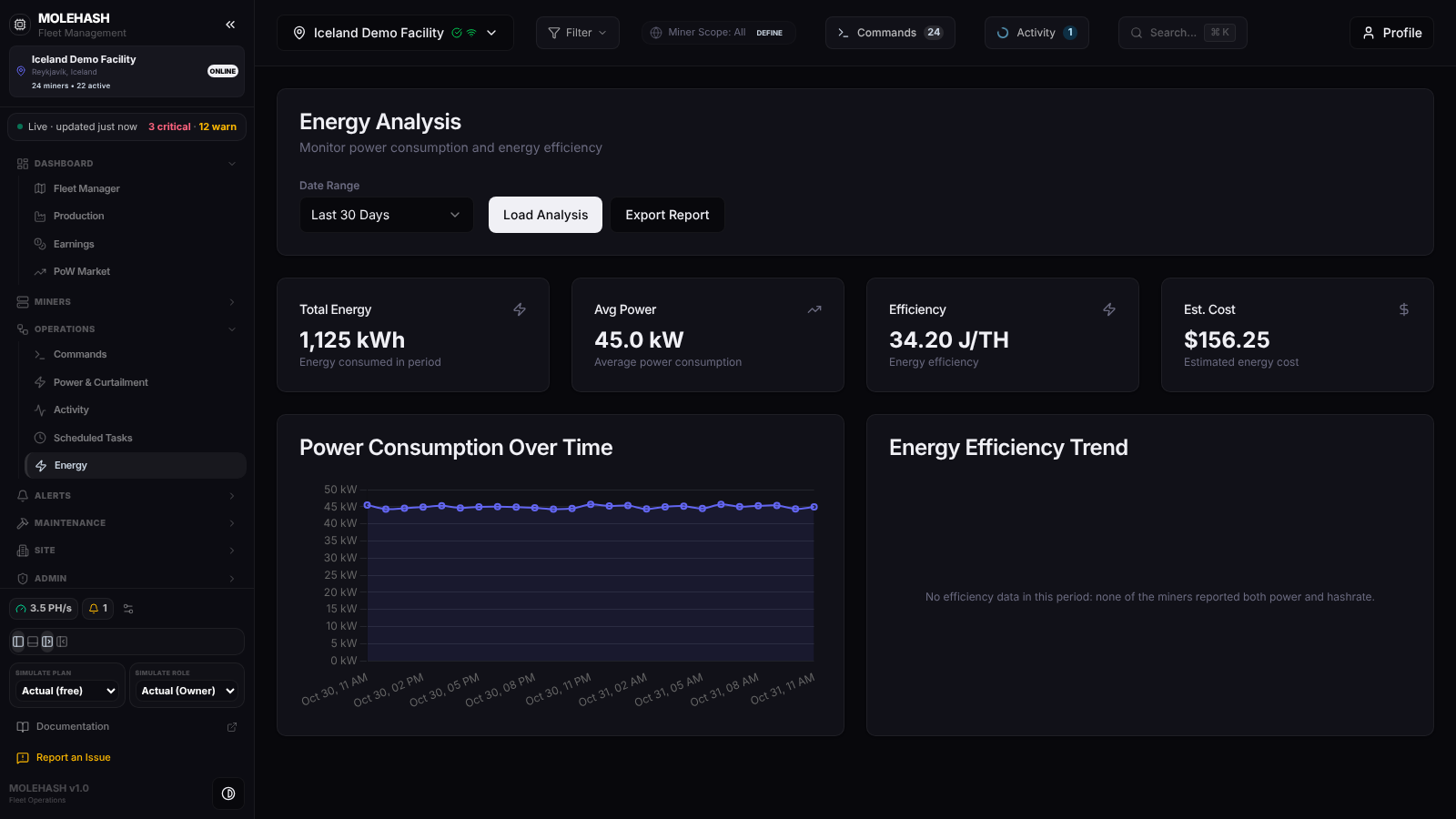Open the Profile menu
Image resolution: width=1456 pixels, height=819 pixels.
1391,33
